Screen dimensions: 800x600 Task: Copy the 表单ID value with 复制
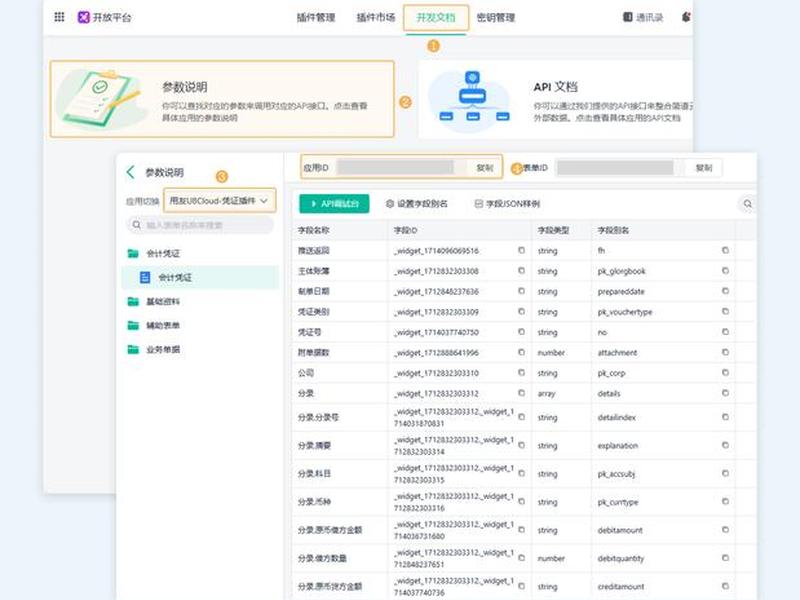click(x=704, y=168)
